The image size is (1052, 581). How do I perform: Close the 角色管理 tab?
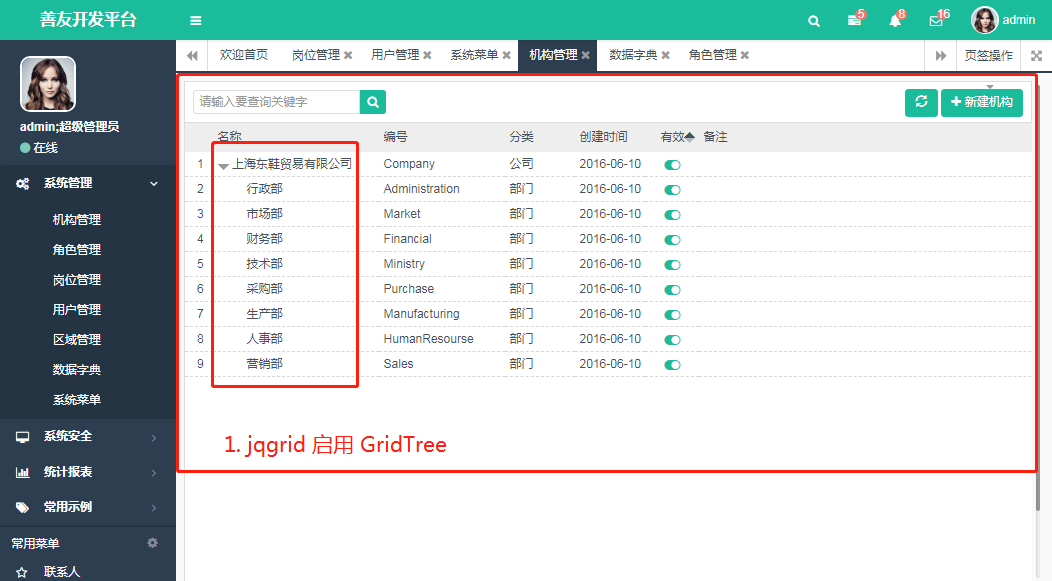coord(745,55)
